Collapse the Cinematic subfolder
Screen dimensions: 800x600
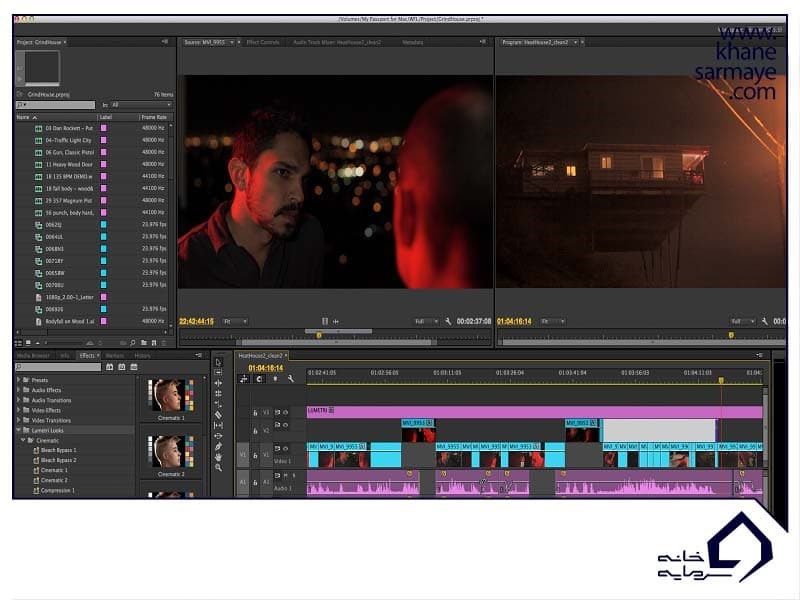pyautogui.click(x=23, y=440)
